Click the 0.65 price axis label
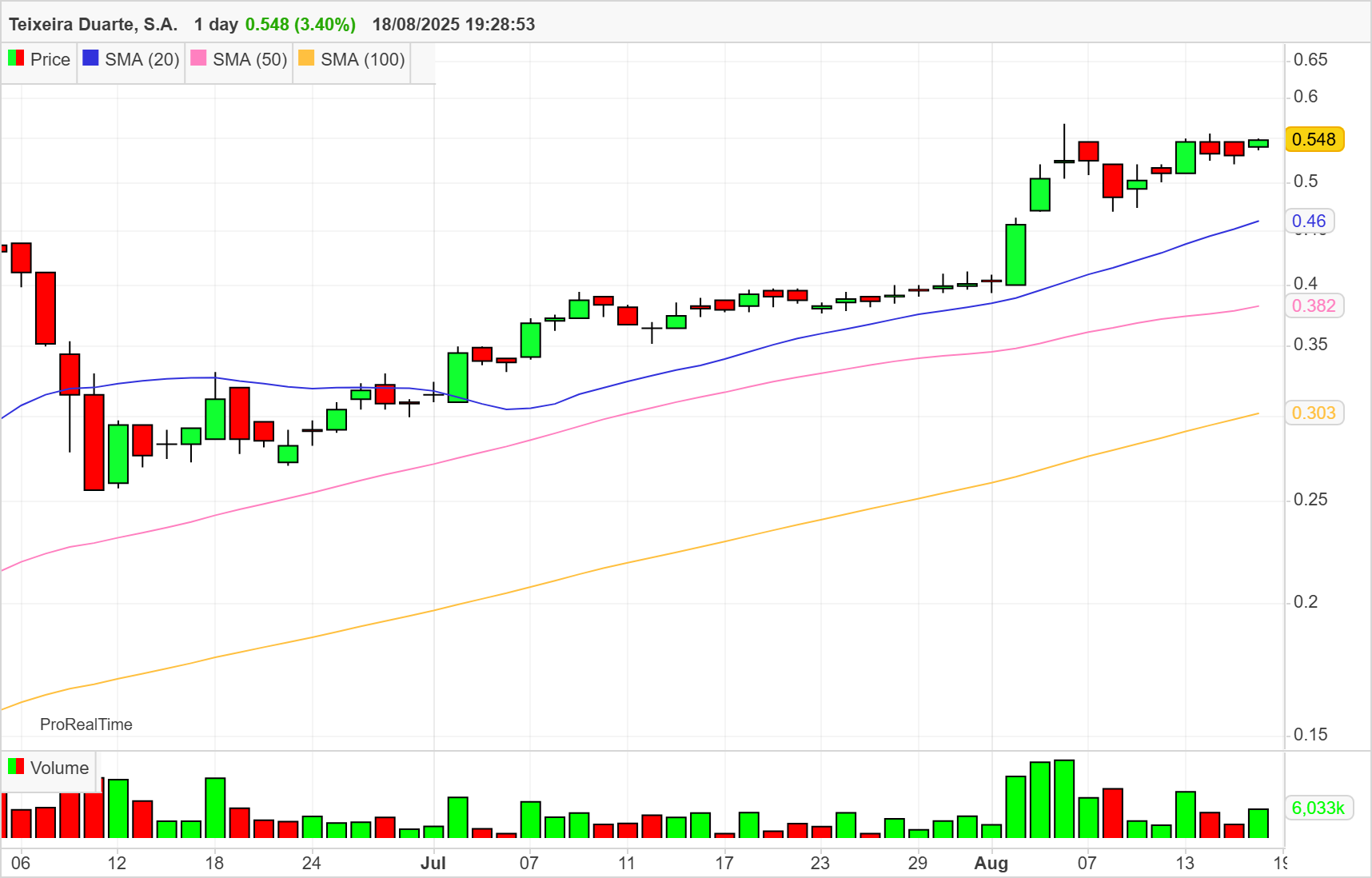The height and width of the screenshot is (878, 1372). (x=1310, y=60)
